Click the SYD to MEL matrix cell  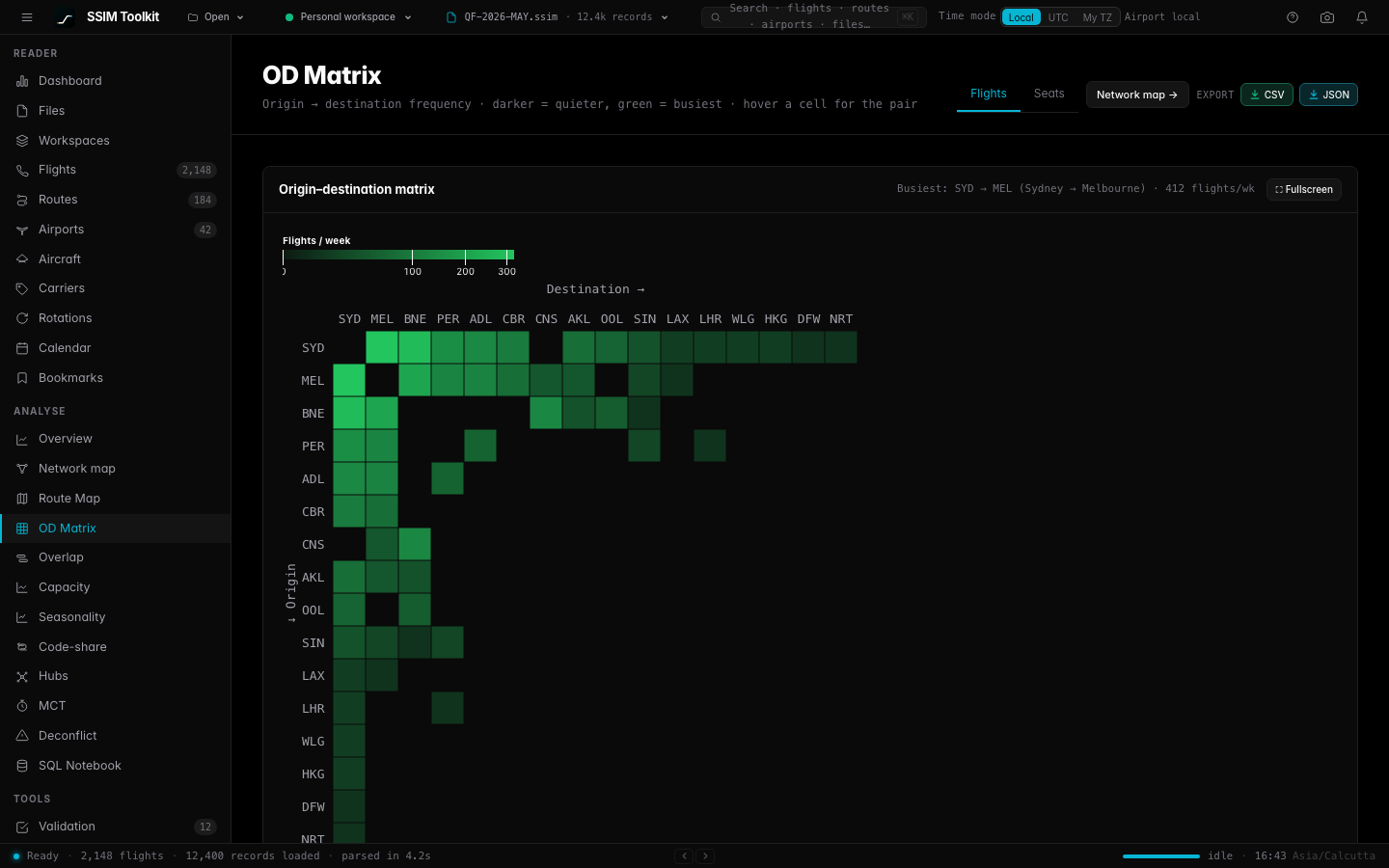tap(382, 347)
